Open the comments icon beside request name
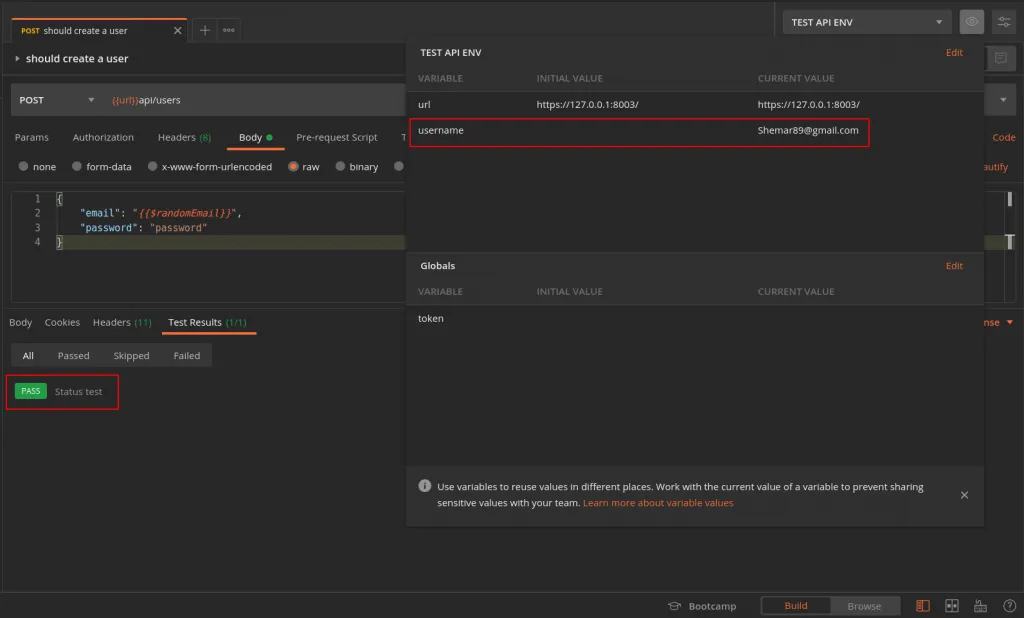 pyautogui.click(x=1000, y=59)
